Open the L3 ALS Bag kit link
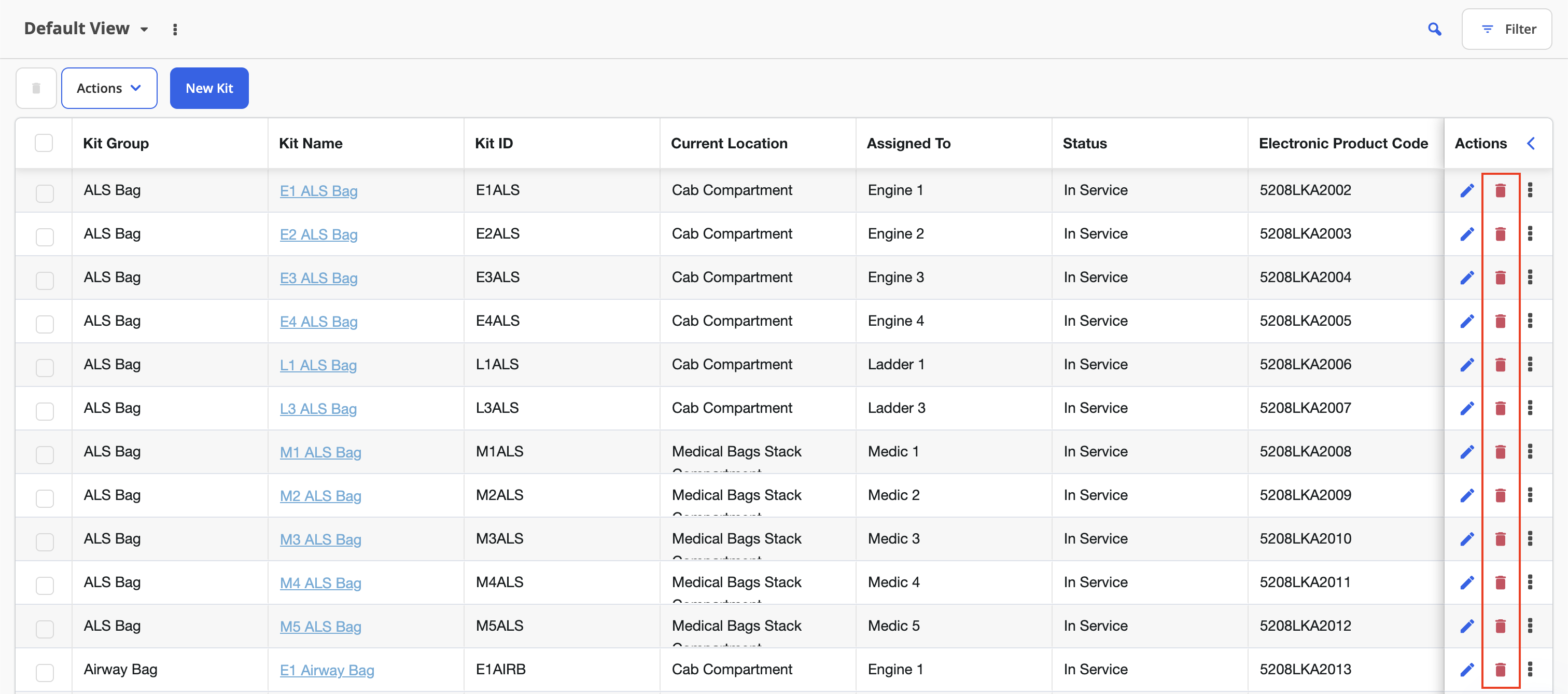 (x=318, y=409)
